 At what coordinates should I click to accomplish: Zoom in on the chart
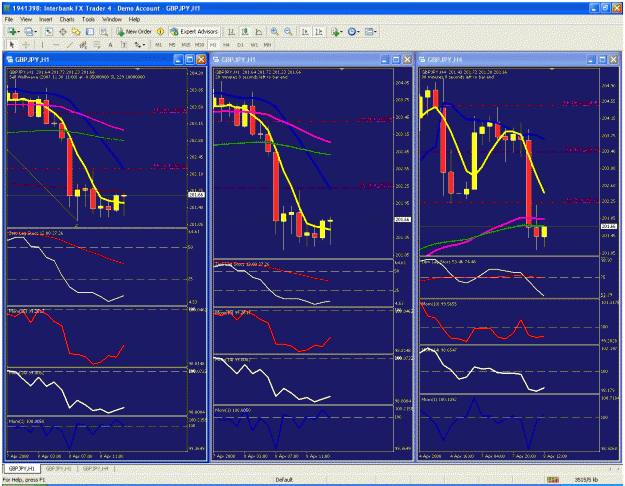pyautogui.click(x=275, y=31)
